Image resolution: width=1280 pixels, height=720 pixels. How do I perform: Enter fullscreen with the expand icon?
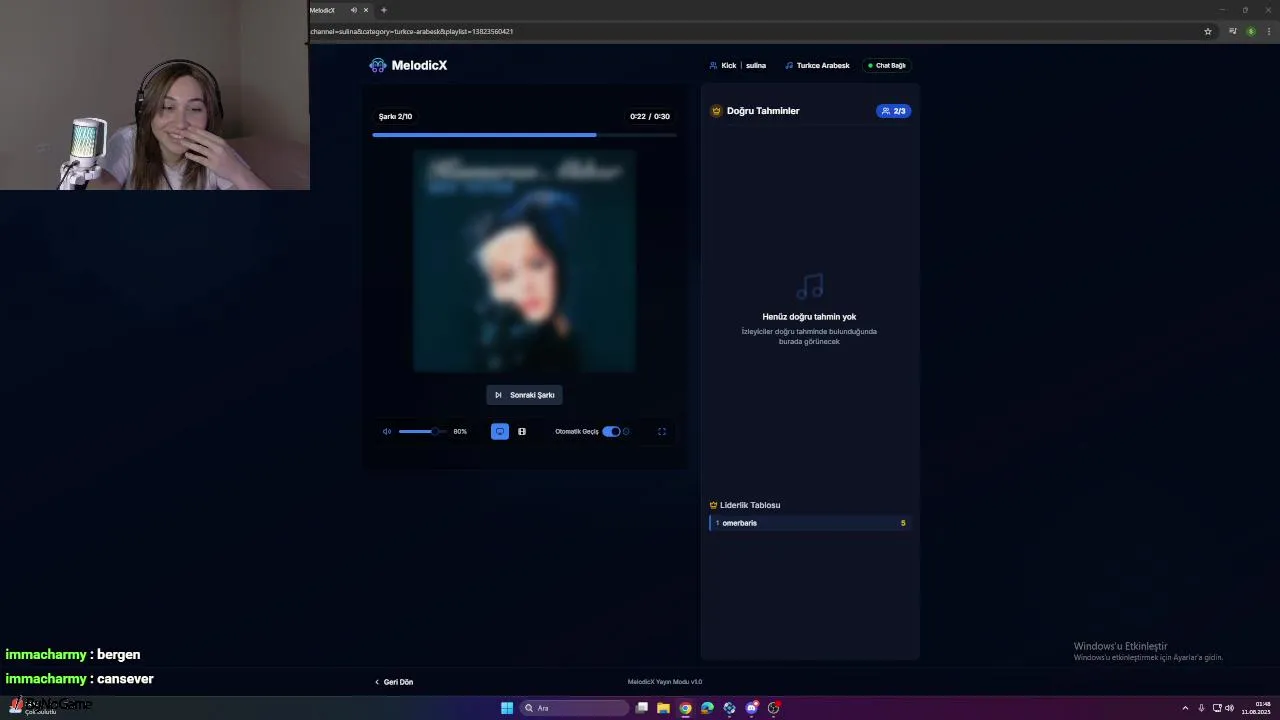click(x=661, y=431)
